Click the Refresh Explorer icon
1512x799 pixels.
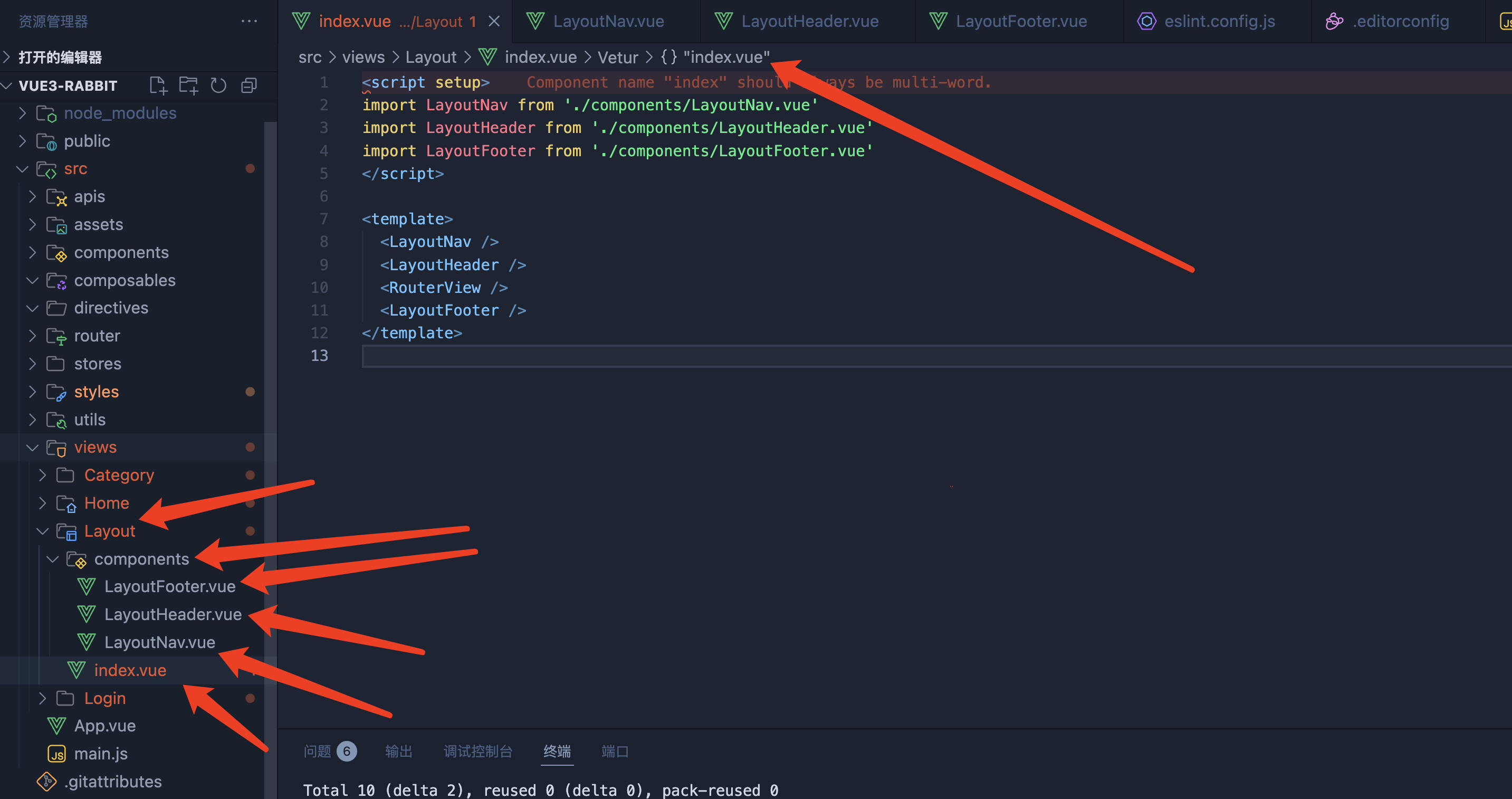point(218,85)
